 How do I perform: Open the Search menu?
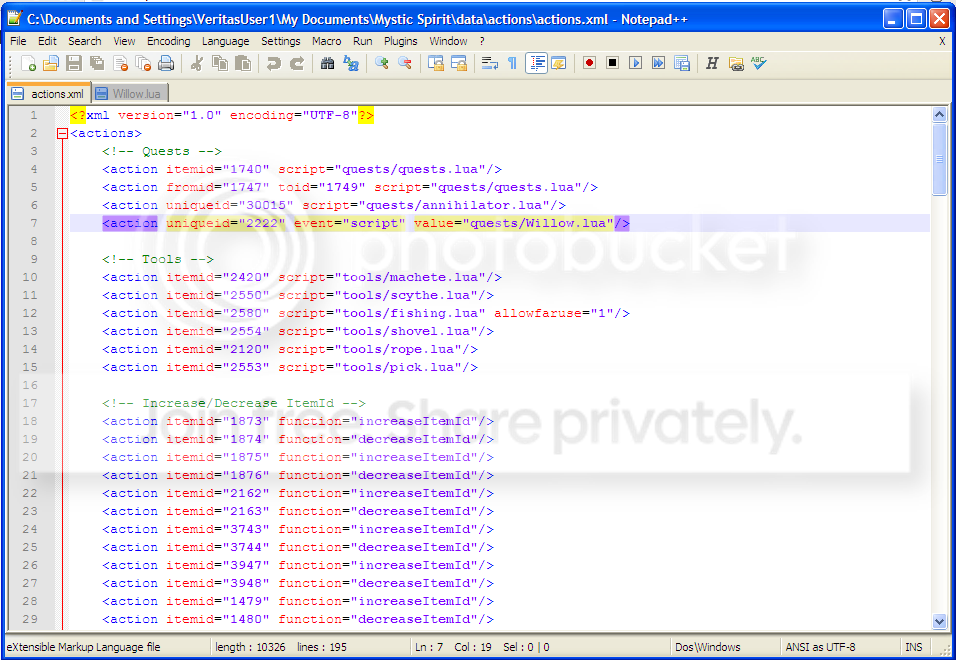click(85, 41)
